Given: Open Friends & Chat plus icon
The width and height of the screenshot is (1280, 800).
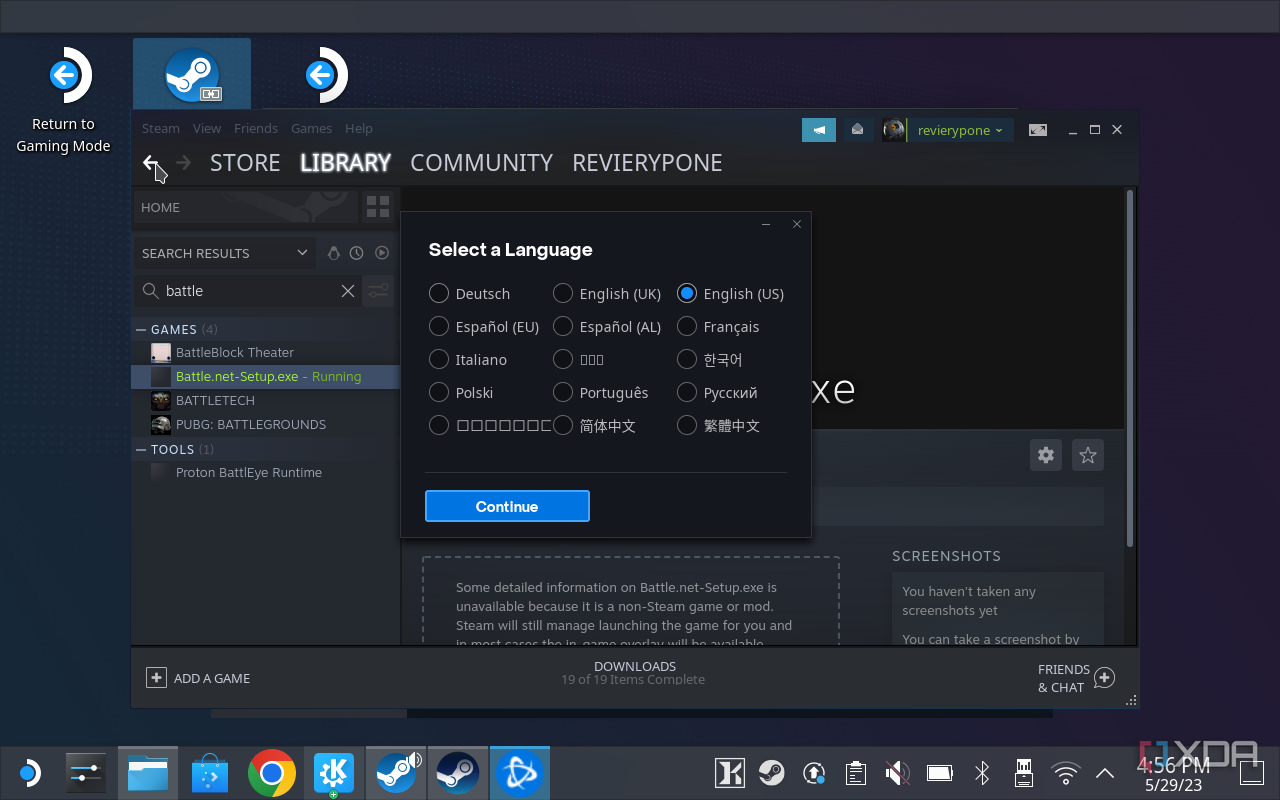Looking at the screenshot, I should coord(1104,678).
